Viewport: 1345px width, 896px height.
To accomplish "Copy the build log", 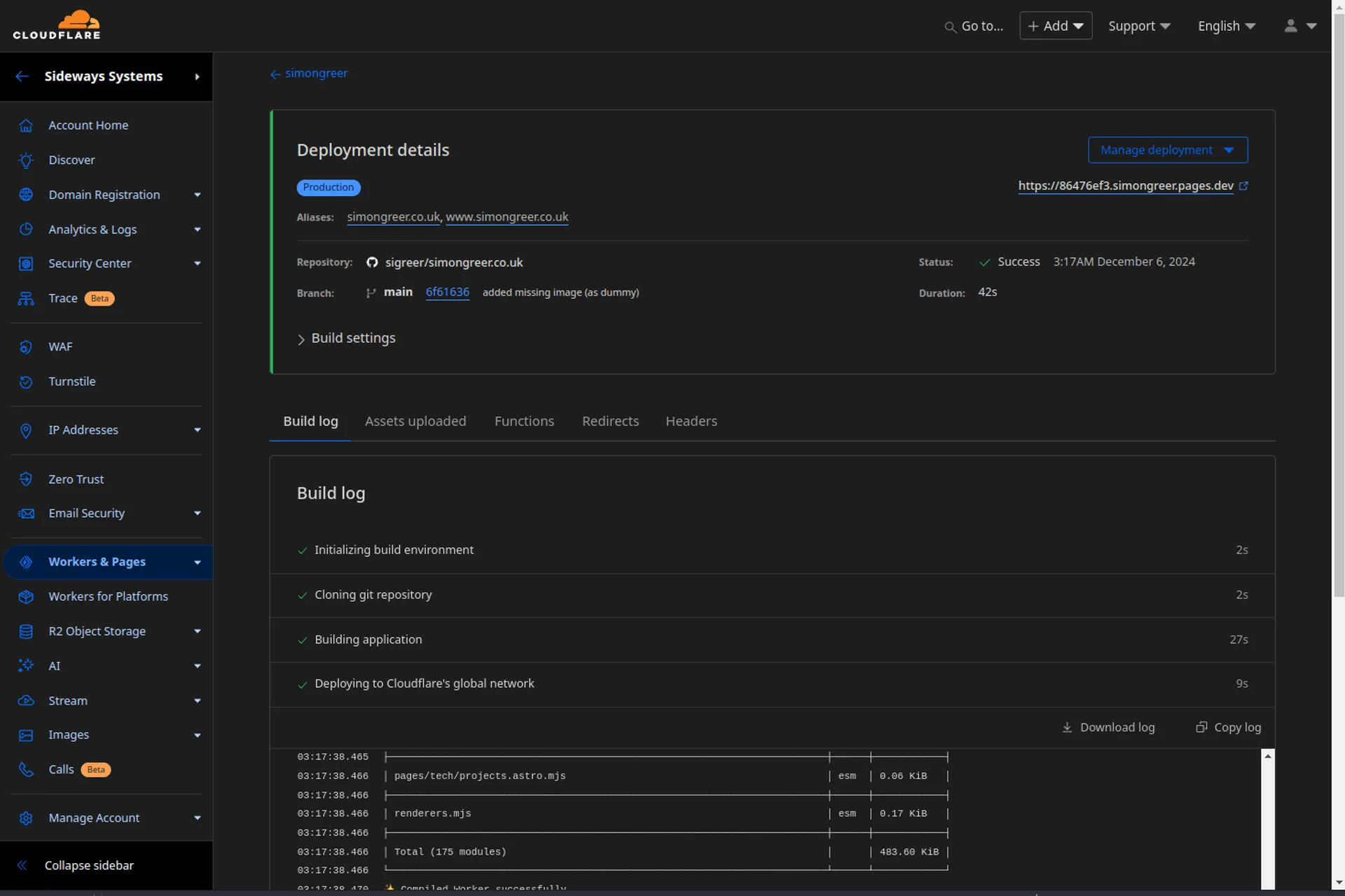I will click(x=1228, y=727).
